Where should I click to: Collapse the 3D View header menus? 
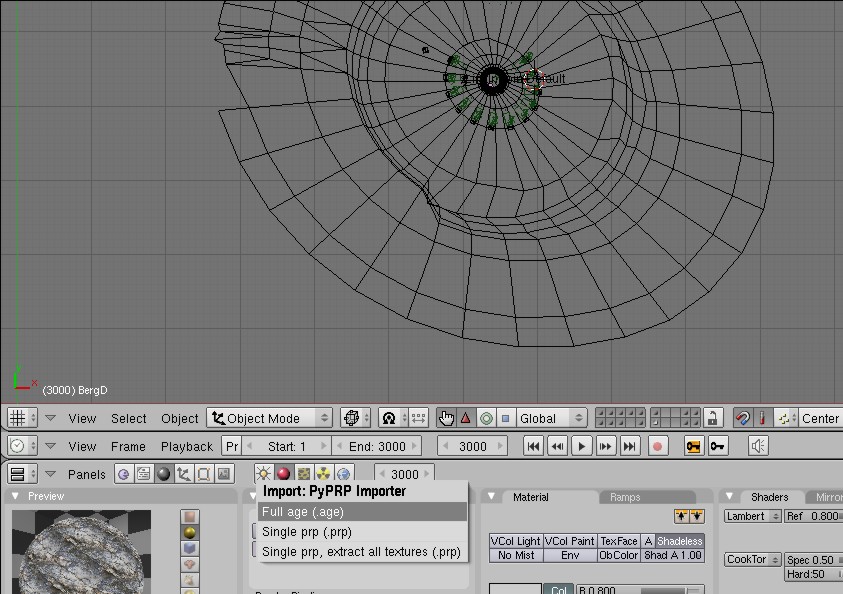click(x=51, y=418)
